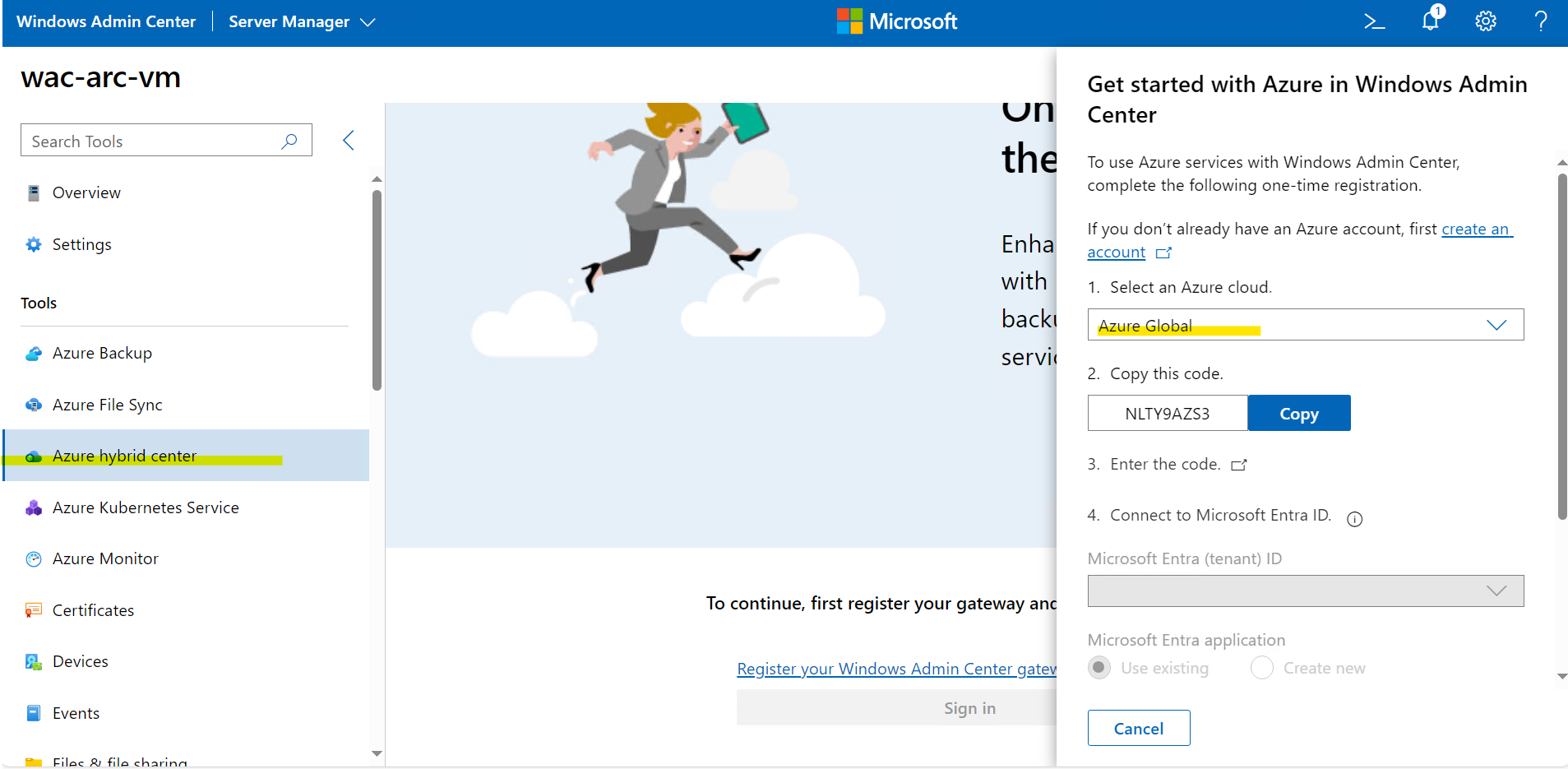Open Overview in the sidebar

186,193
